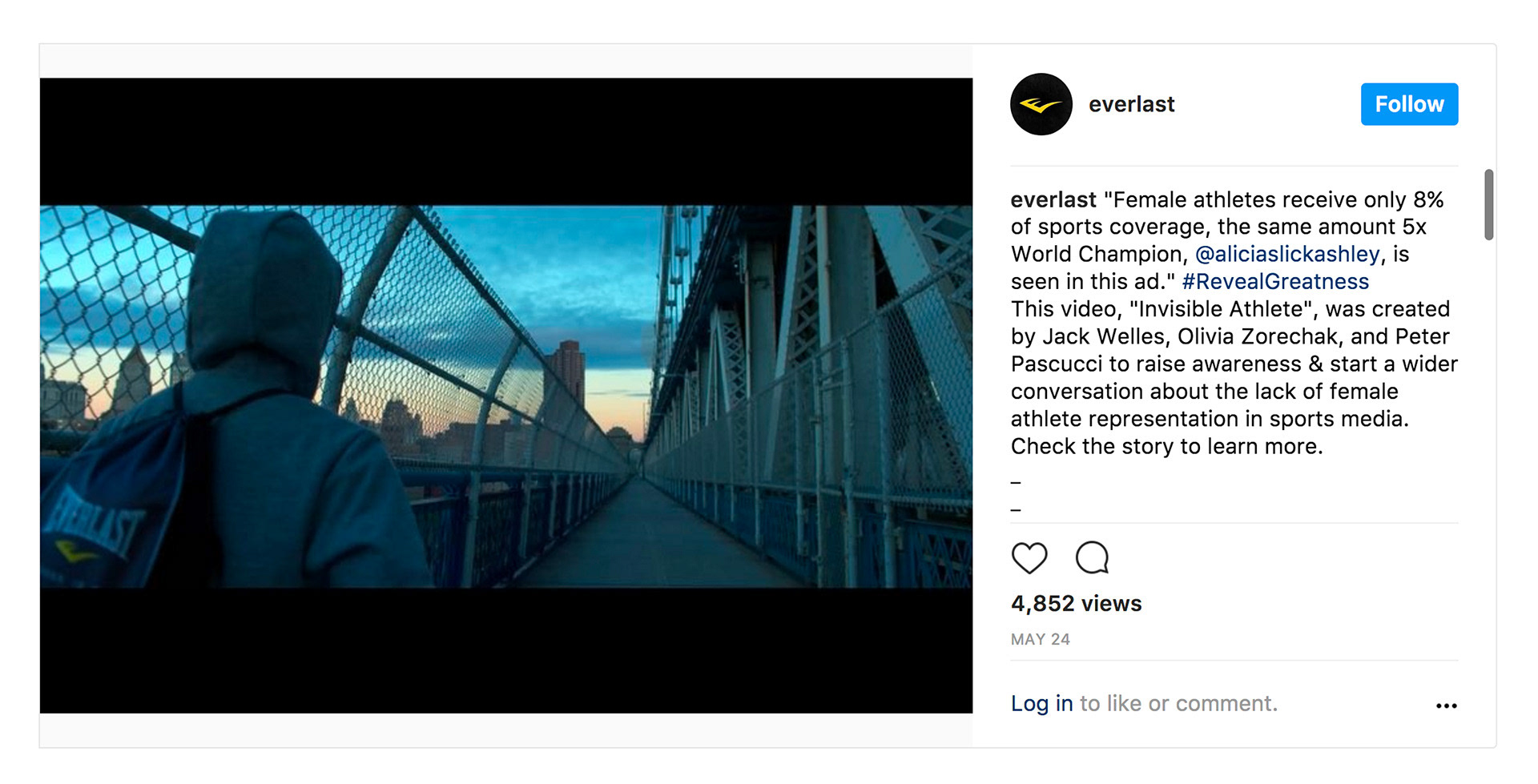Play the Invisible Athlete video

click(506, 396)
